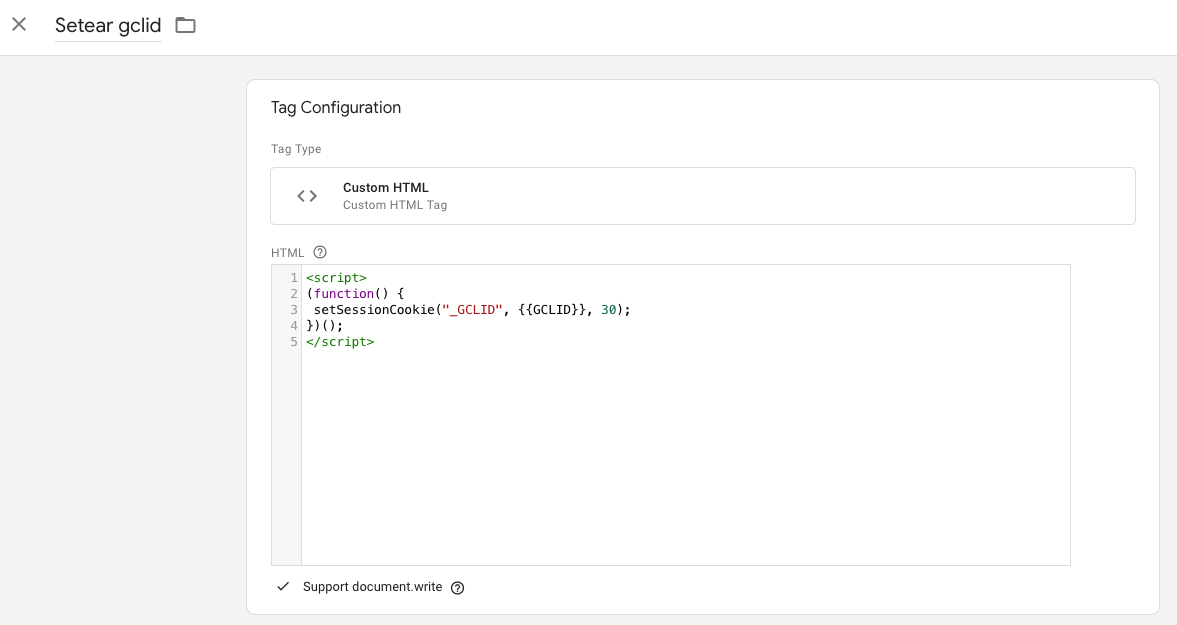Open the folder icon next to tag name

tap(185, 26)
